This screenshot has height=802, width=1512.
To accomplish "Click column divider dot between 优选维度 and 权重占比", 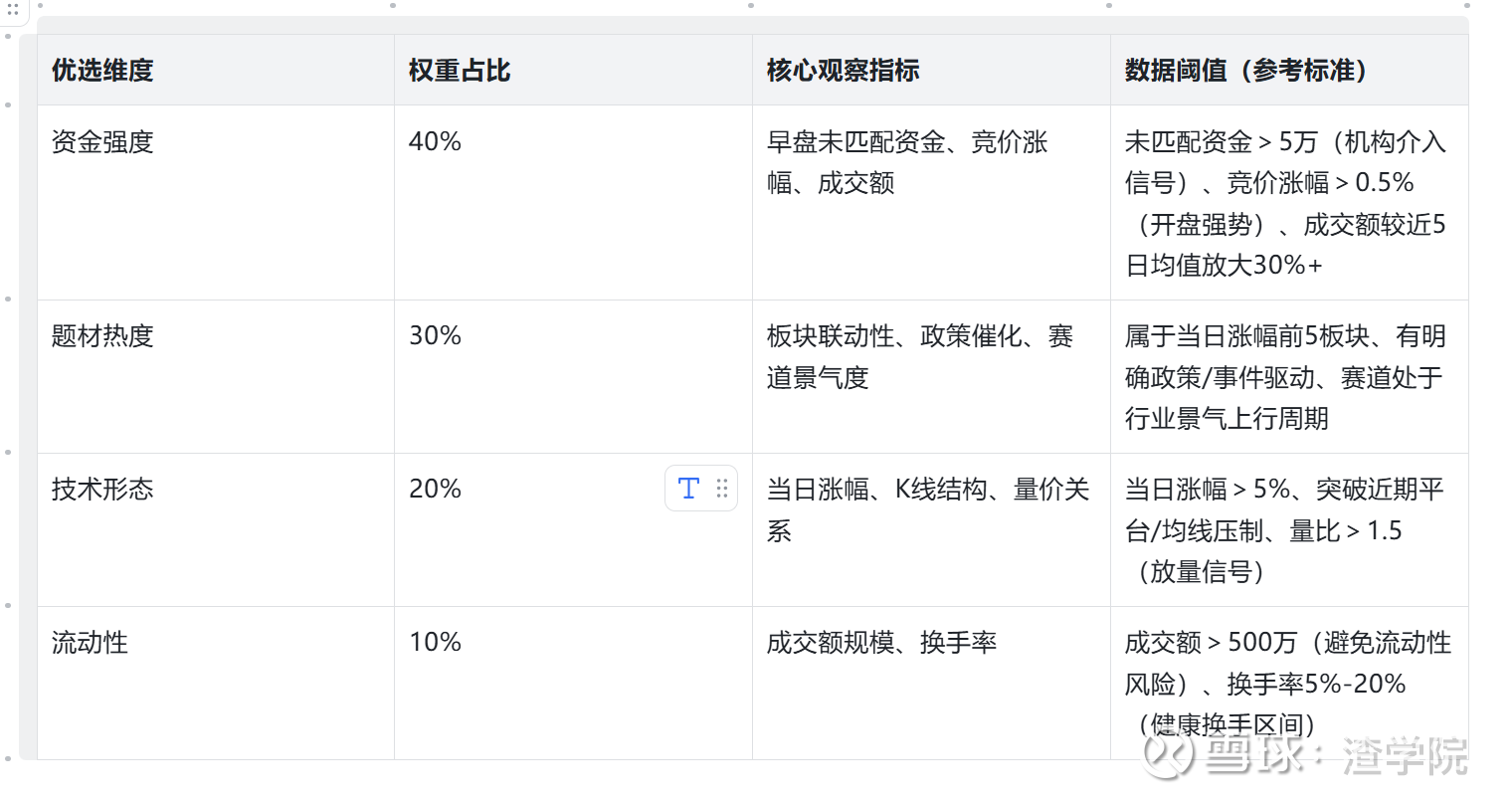I will [393, 6].
